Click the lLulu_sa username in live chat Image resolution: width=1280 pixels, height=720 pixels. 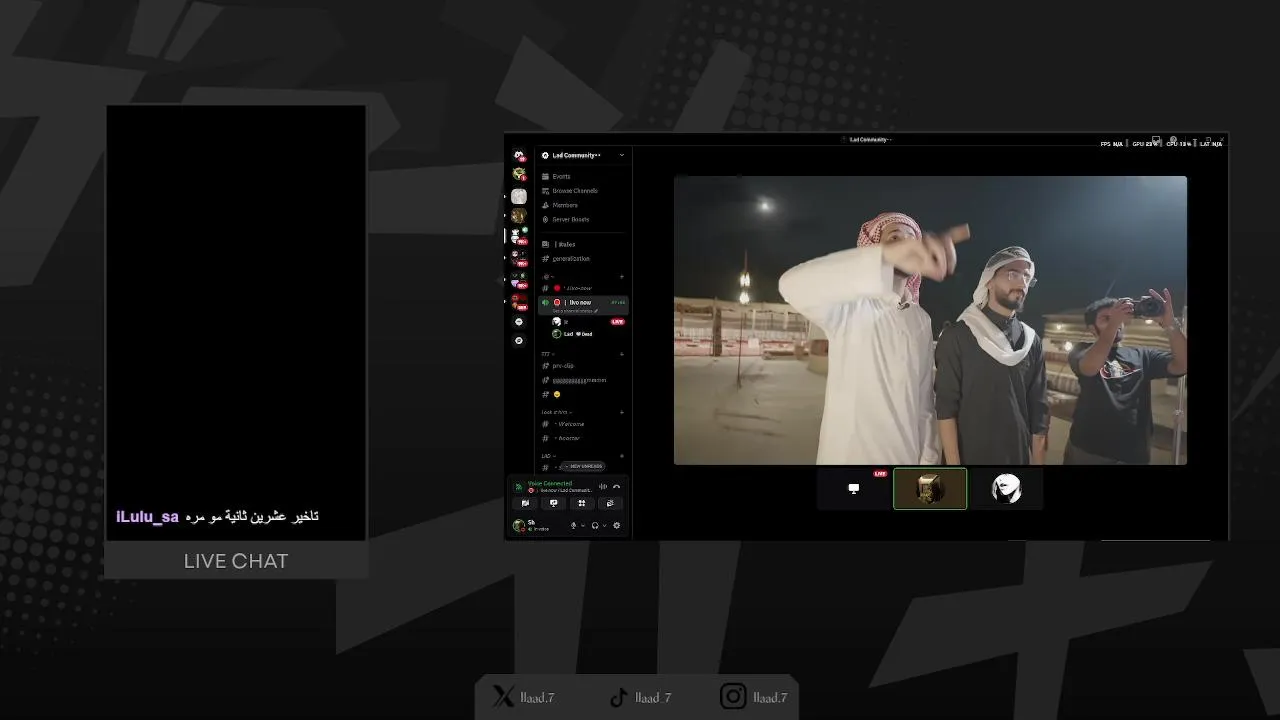click(147, 517)
